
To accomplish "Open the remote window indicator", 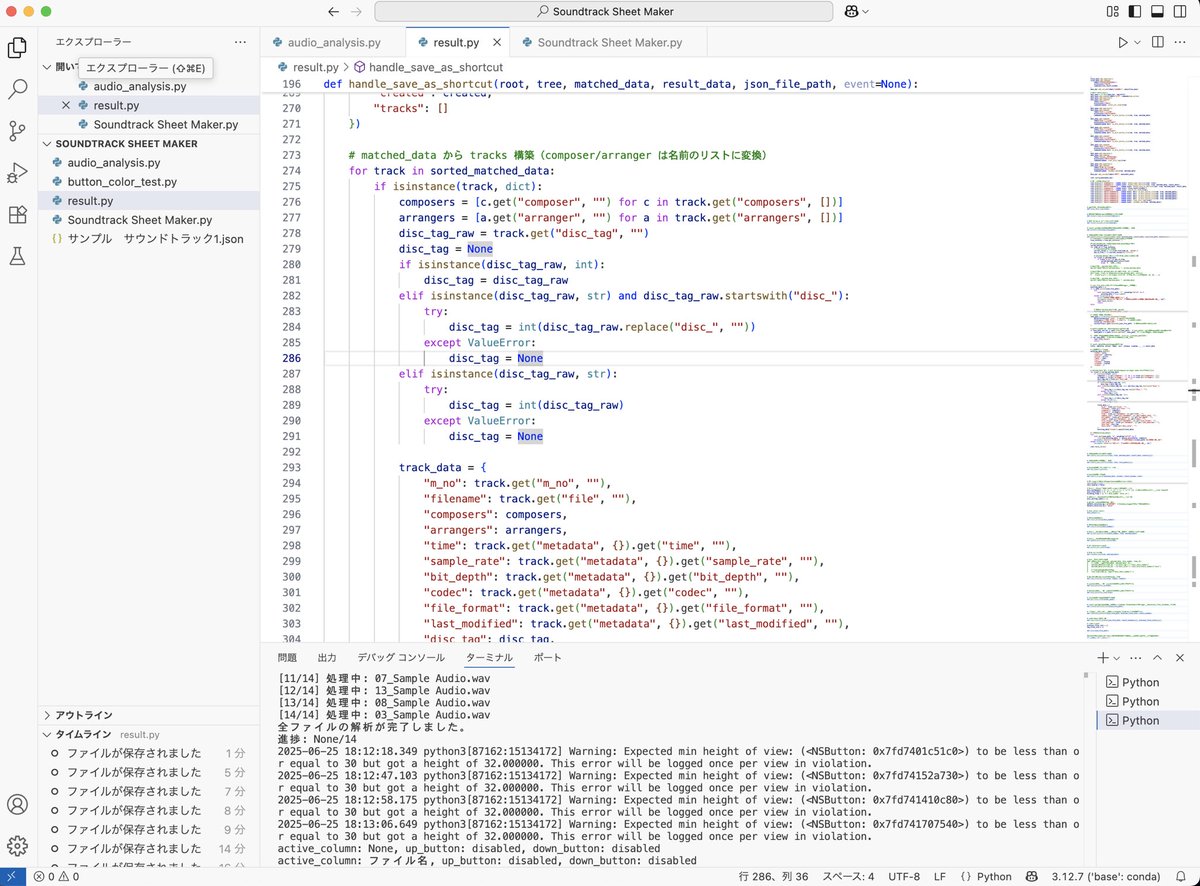I will (x=11, y=876).
